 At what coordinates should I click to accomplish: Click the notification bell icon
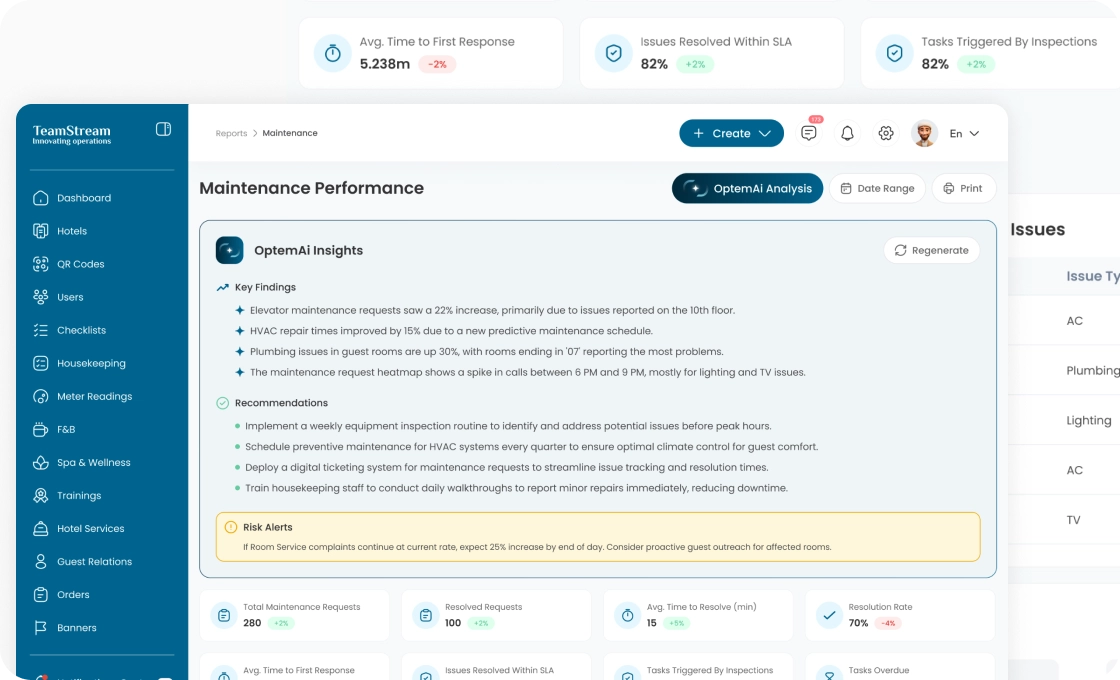(x=847, y=133)
